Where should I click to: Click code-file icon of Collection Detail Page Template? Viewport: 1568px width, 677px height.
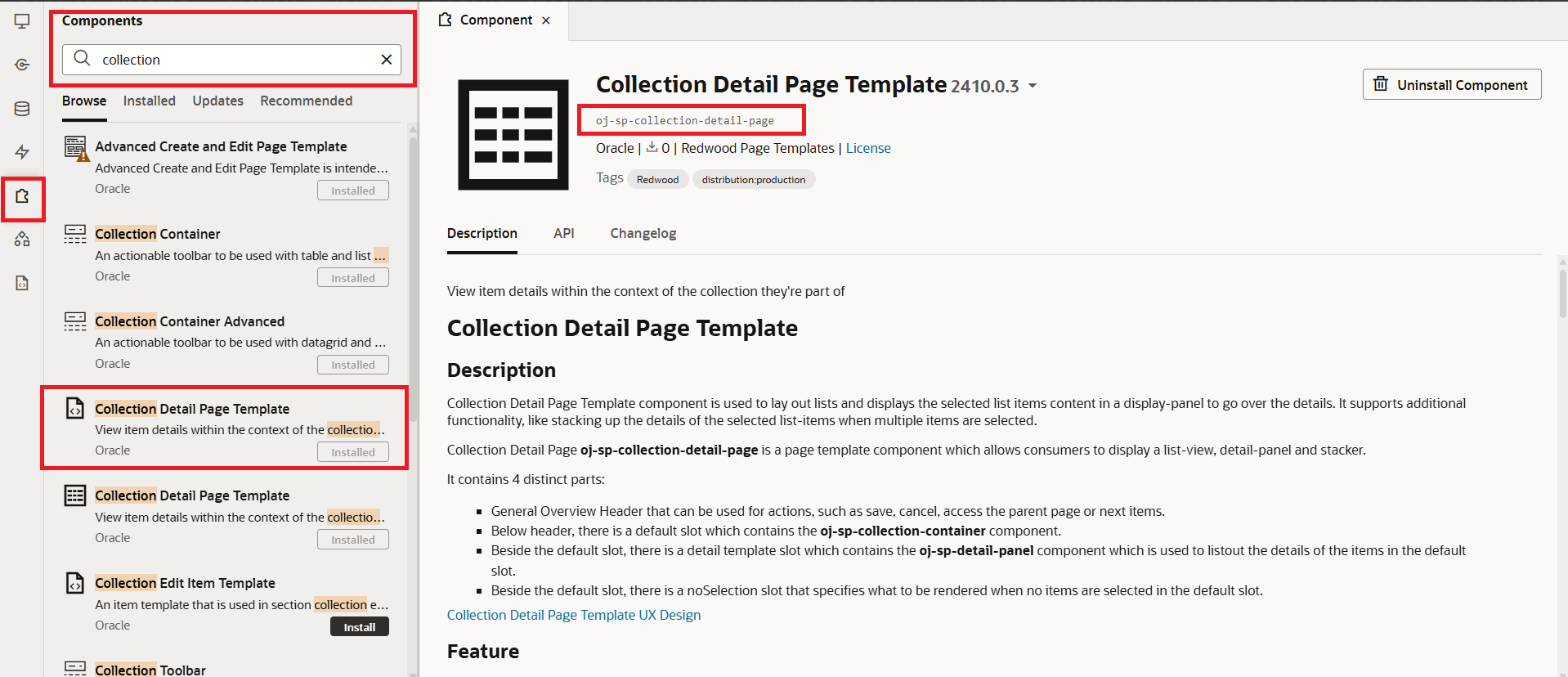click(75, 408)
